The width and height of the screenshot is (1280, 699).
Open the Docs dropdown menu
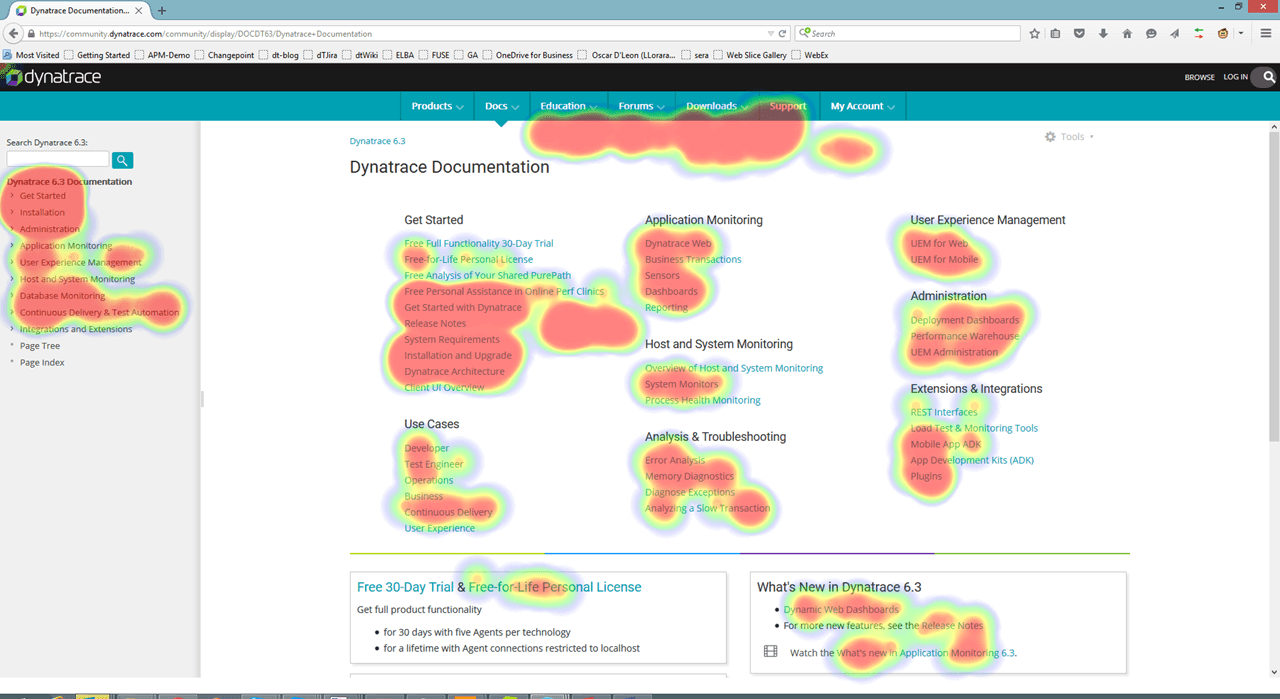click(x=501, y=106)
